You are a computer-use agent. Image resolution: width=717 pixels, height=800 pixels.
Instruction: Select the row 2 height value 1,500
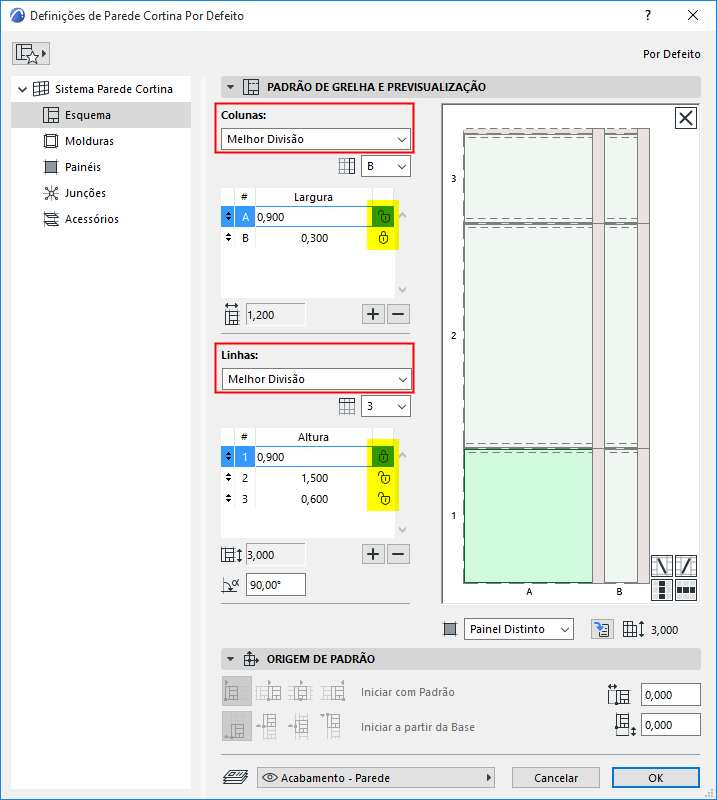tap(314, 478)
